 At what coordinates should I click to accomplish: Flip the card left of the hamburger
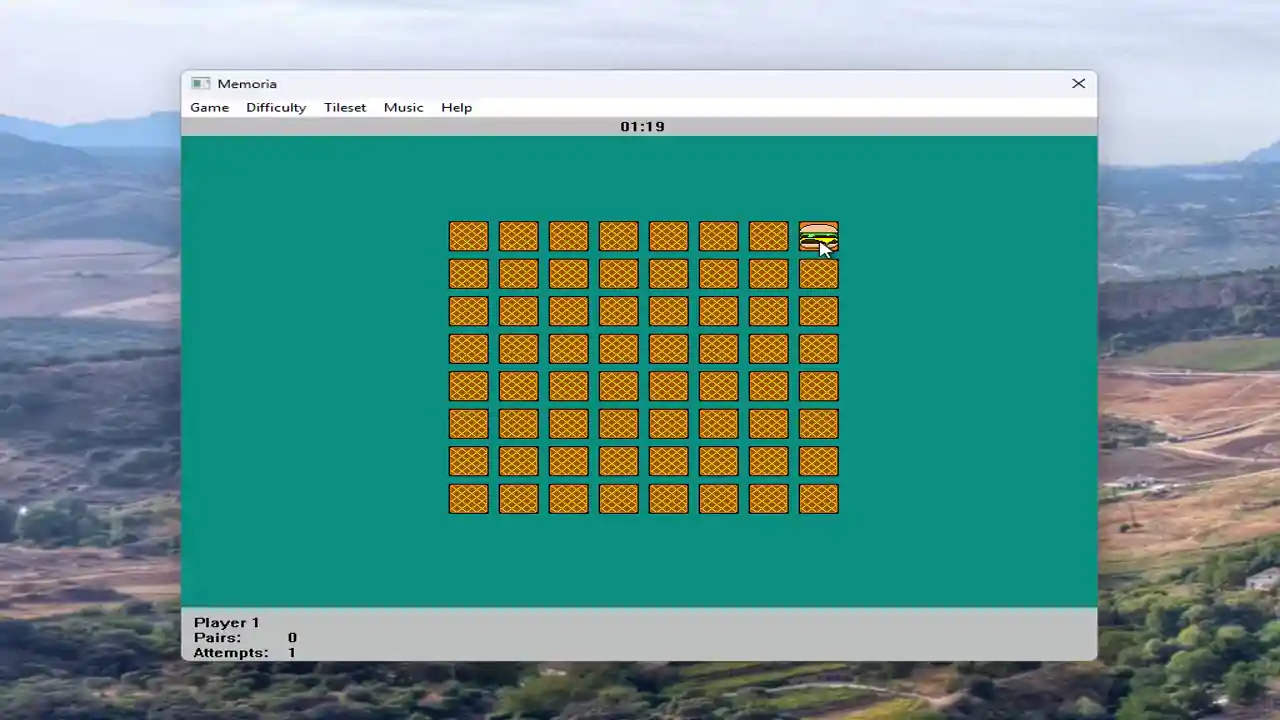coord(768,236)
